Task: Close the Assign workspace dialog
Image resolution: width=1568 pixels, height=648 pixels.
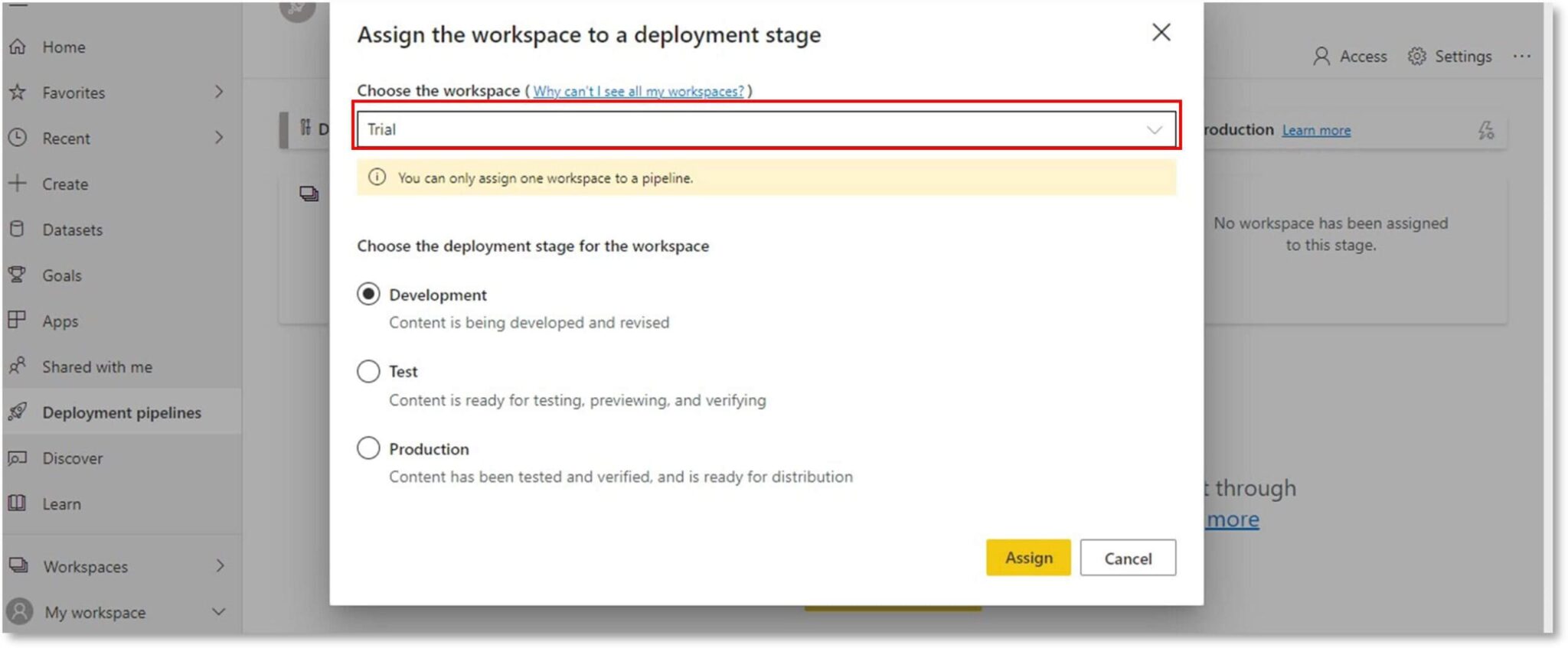Action: [1161, 32]
